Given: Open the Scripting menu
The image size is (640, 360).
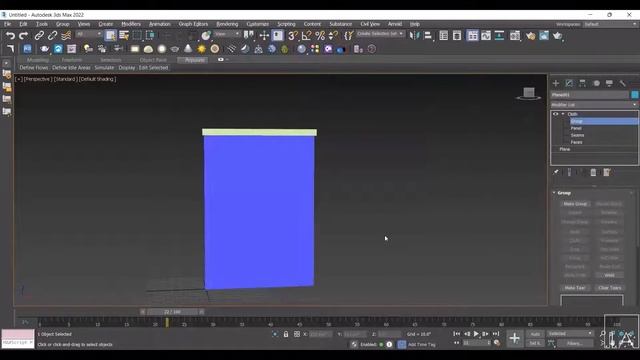Looking at the screenshot, I should point(286,24).
